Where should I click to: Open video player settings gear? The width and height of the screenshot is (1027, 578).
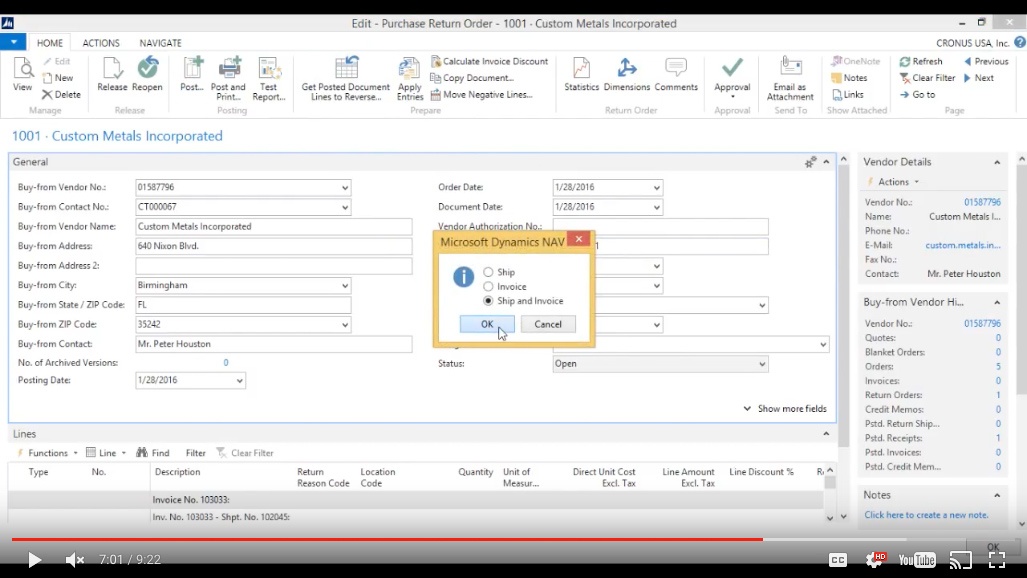point(875,560)
